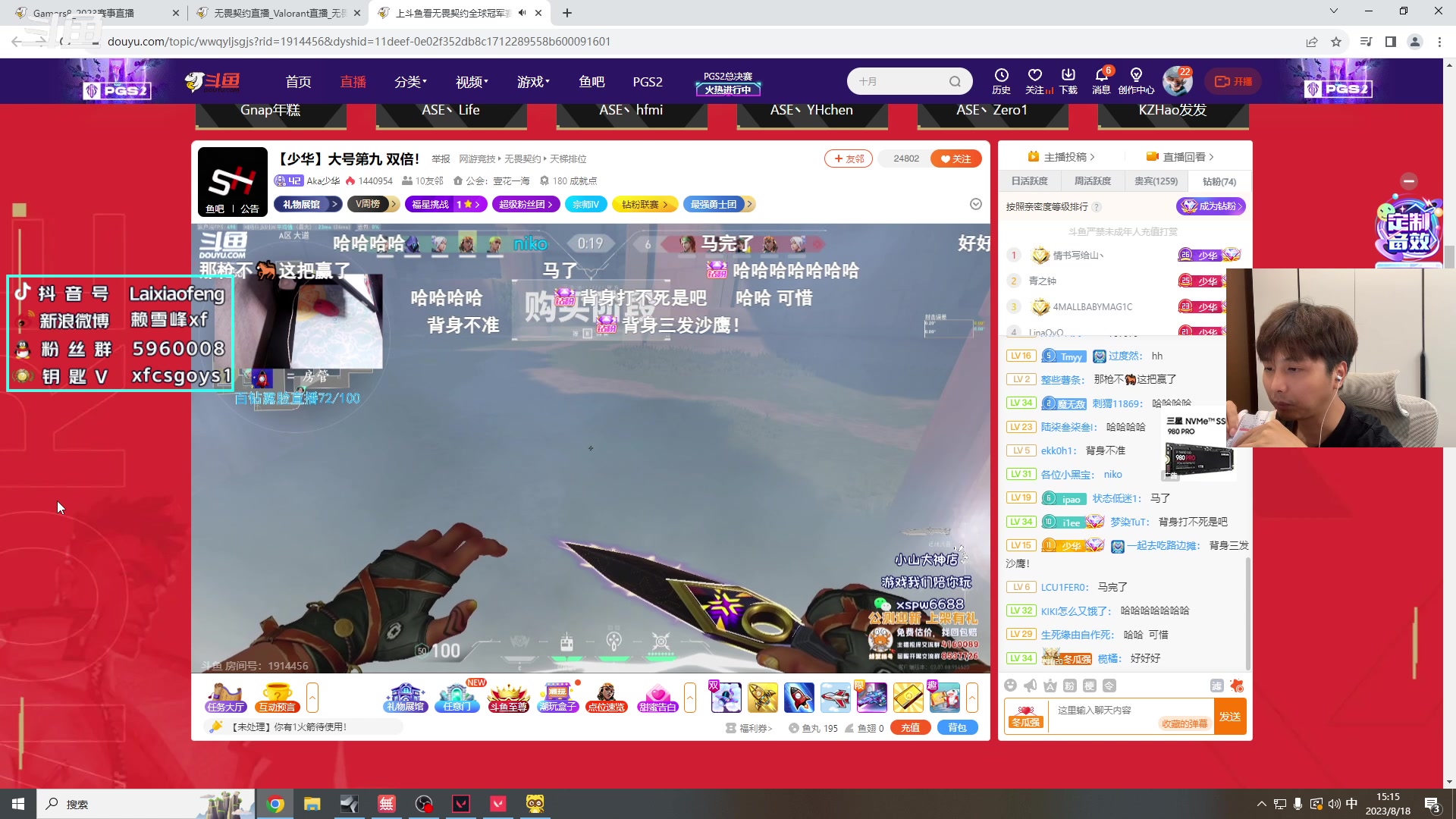1456x819 pixels.
Task: Click the megaphone broadcast icon in chat
Action: (x=1030, y=686)
